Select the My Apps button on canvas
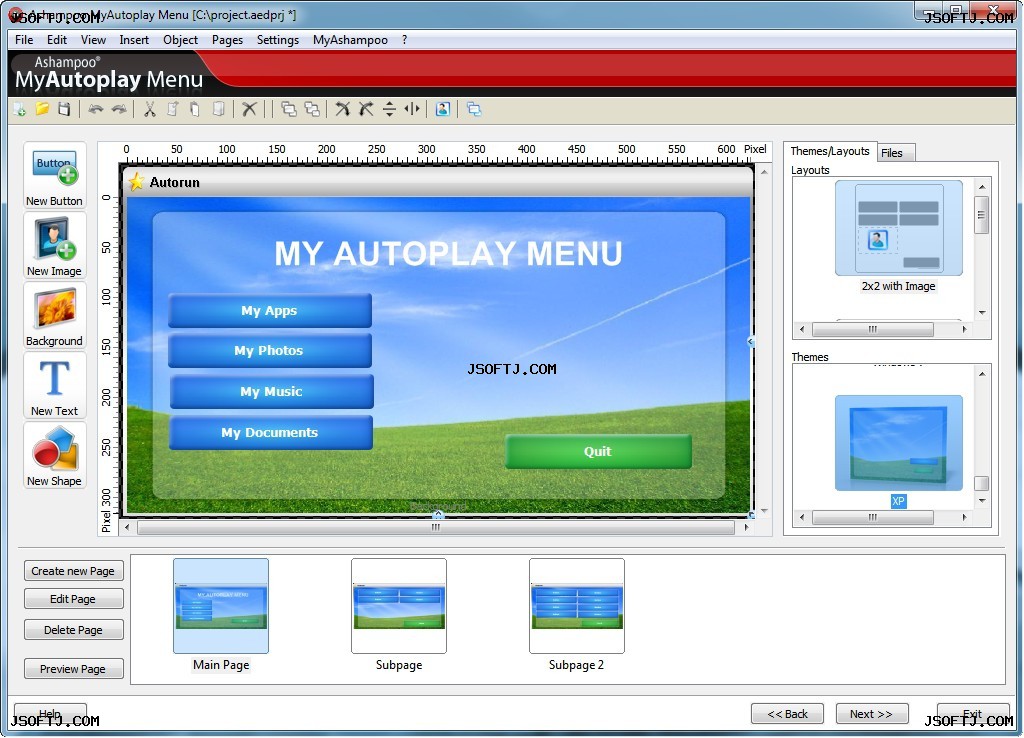1024x738 pixels. pyautogui.click(x=270, y=311)
